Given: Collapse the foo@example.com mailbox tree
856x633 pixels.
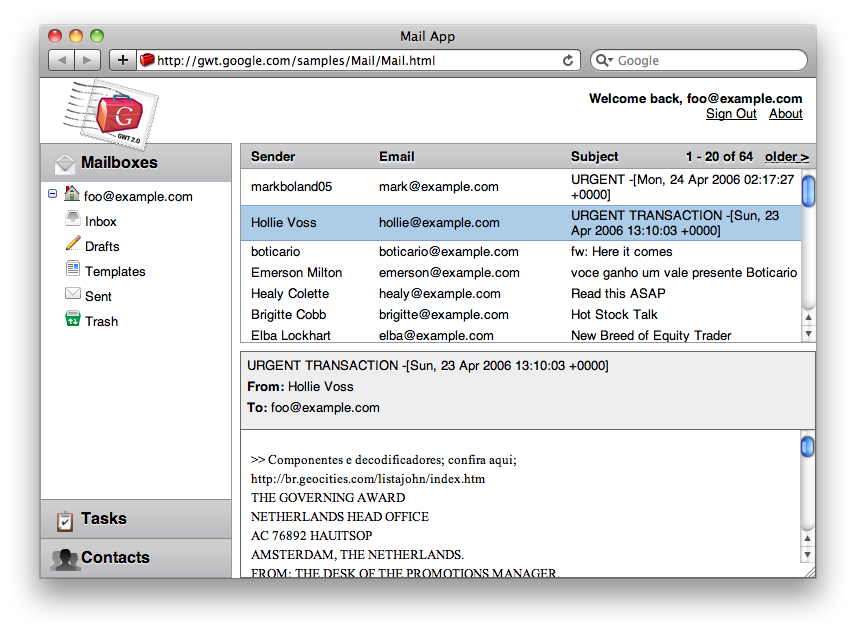Looking at the screenshot, I should pyautogui.click(x=52, y=195).
